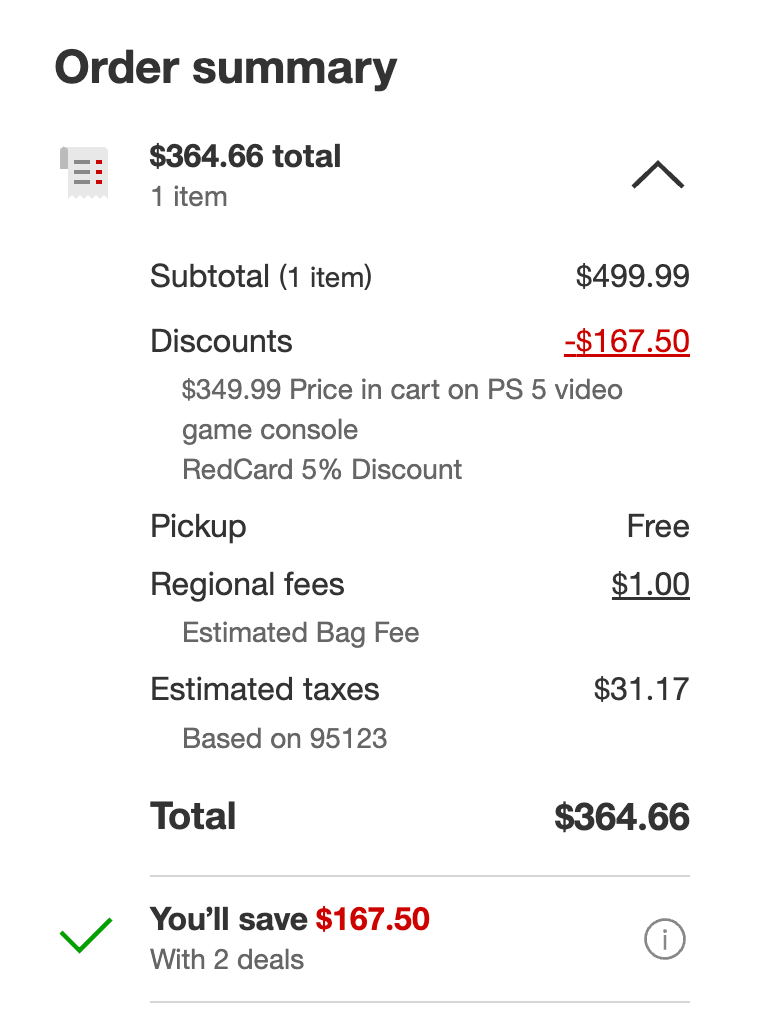This screenshot has height=1032, width=764.
Task: Click the "$364.66 total" header text
Action: pos(245,156)
